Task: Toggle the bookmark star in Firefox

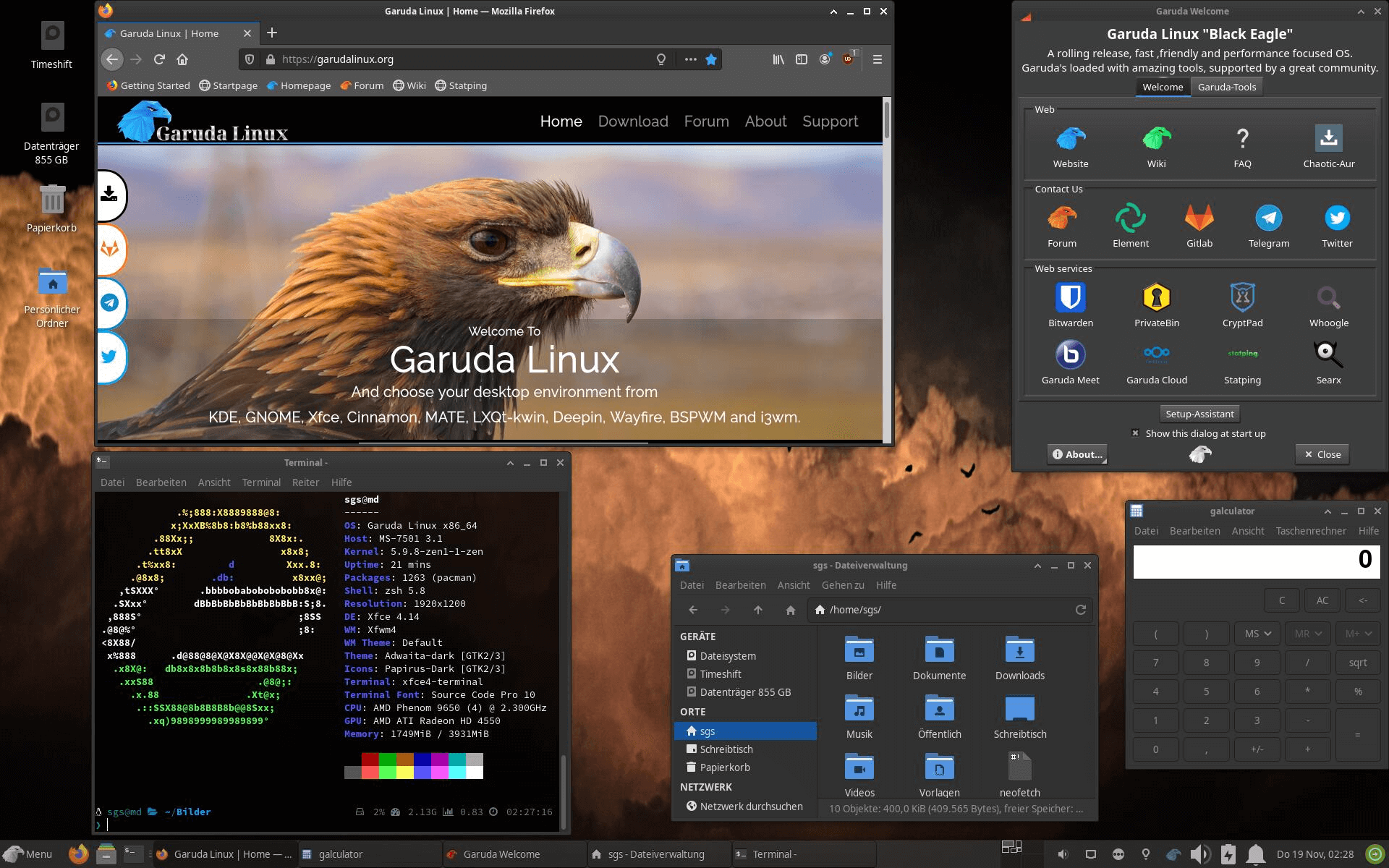Action: [711, 59]
